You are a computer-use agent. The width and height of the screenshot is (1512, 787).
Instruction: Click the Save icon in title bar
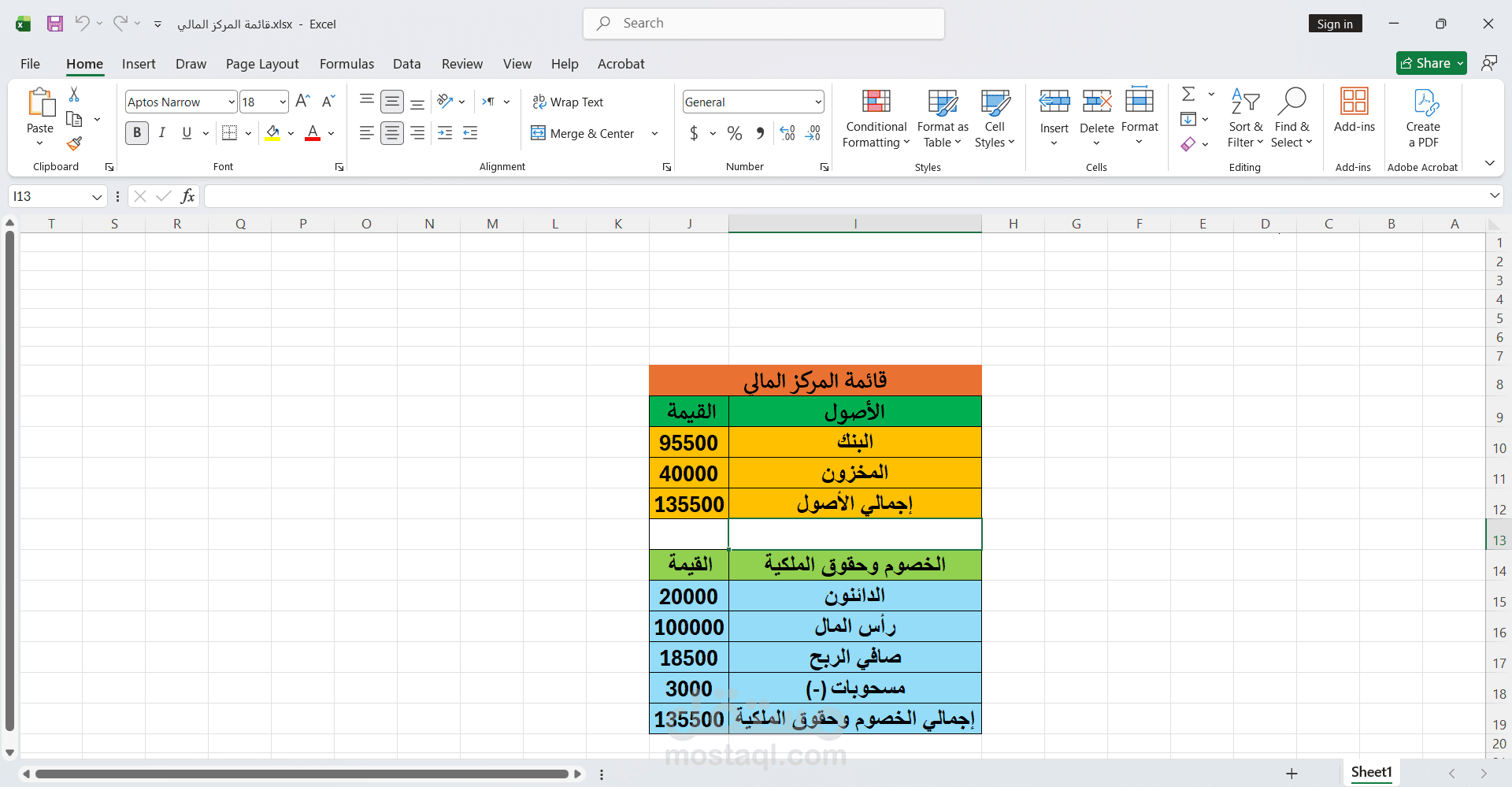point(54,24)
